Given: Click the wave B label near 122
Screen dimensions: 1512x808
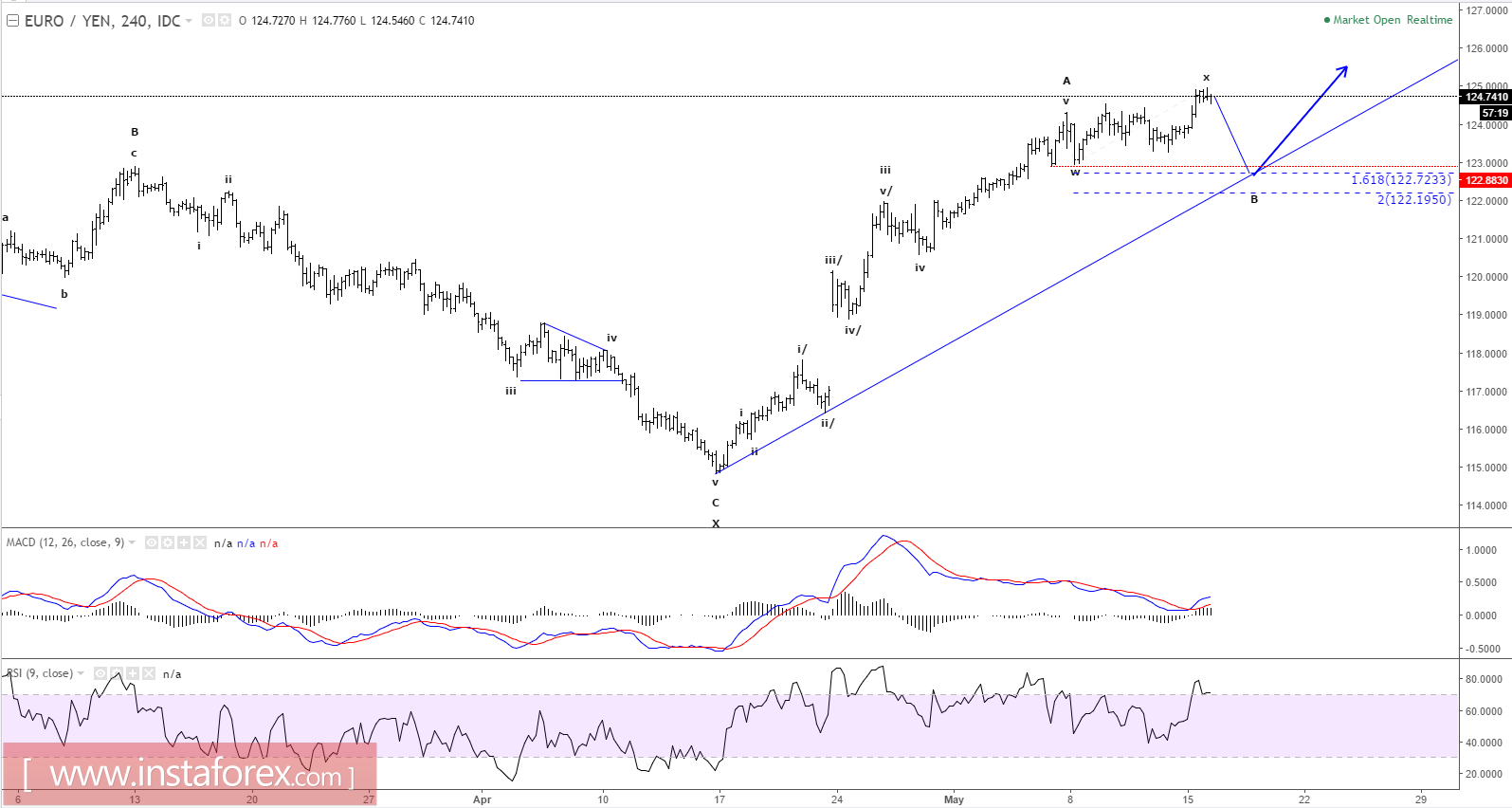Looking at the screenshot, I should coord(1254,199).
